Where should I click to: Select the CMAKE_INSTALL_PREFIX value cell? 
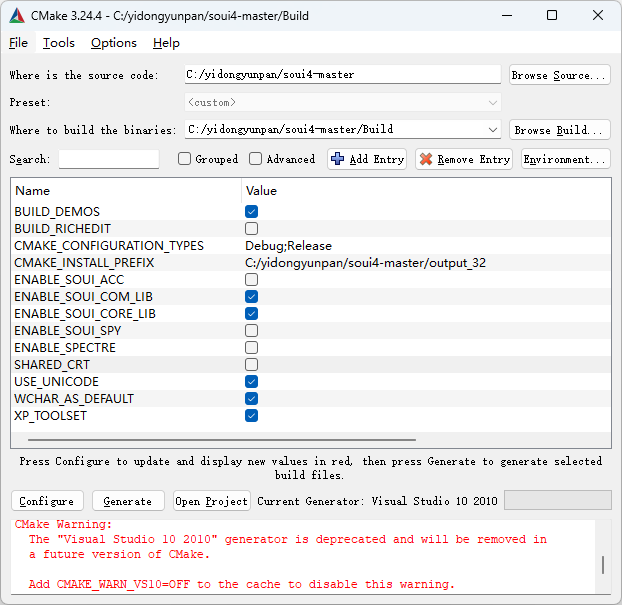(400, 263)
